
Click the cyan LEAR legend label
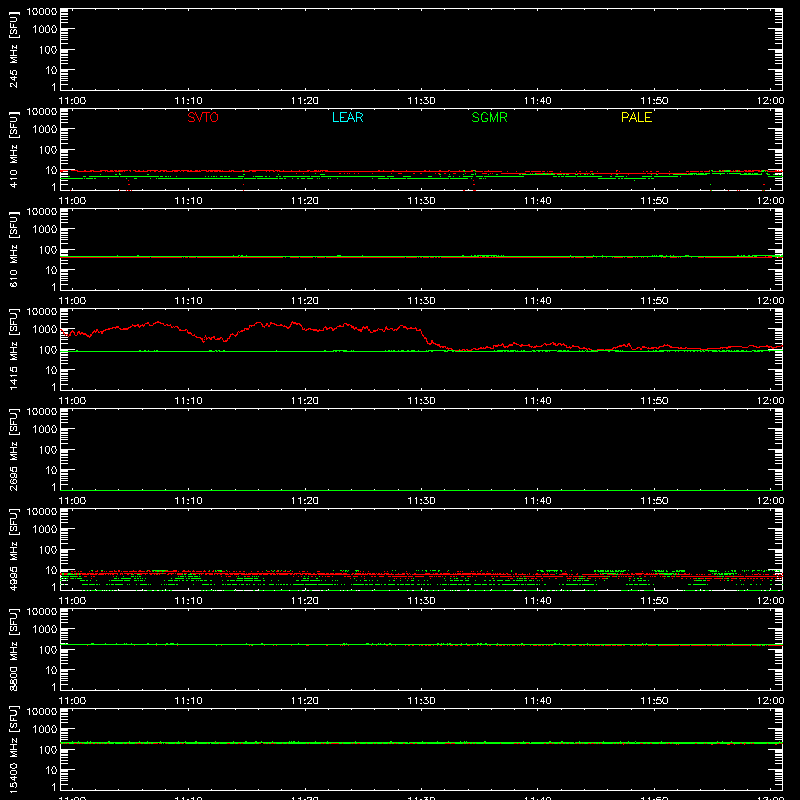347,117
